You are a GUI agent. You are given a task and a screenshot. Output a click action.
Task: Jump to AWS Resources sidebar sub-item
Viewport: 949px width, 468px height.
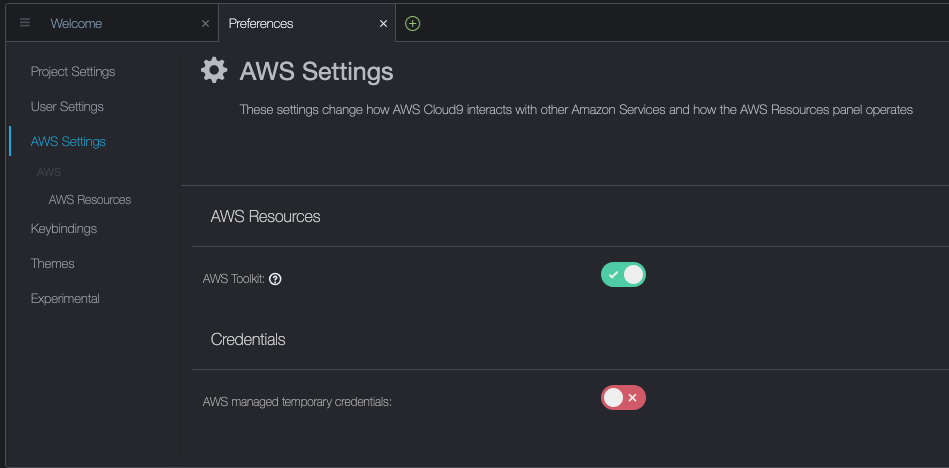point(90,200)
